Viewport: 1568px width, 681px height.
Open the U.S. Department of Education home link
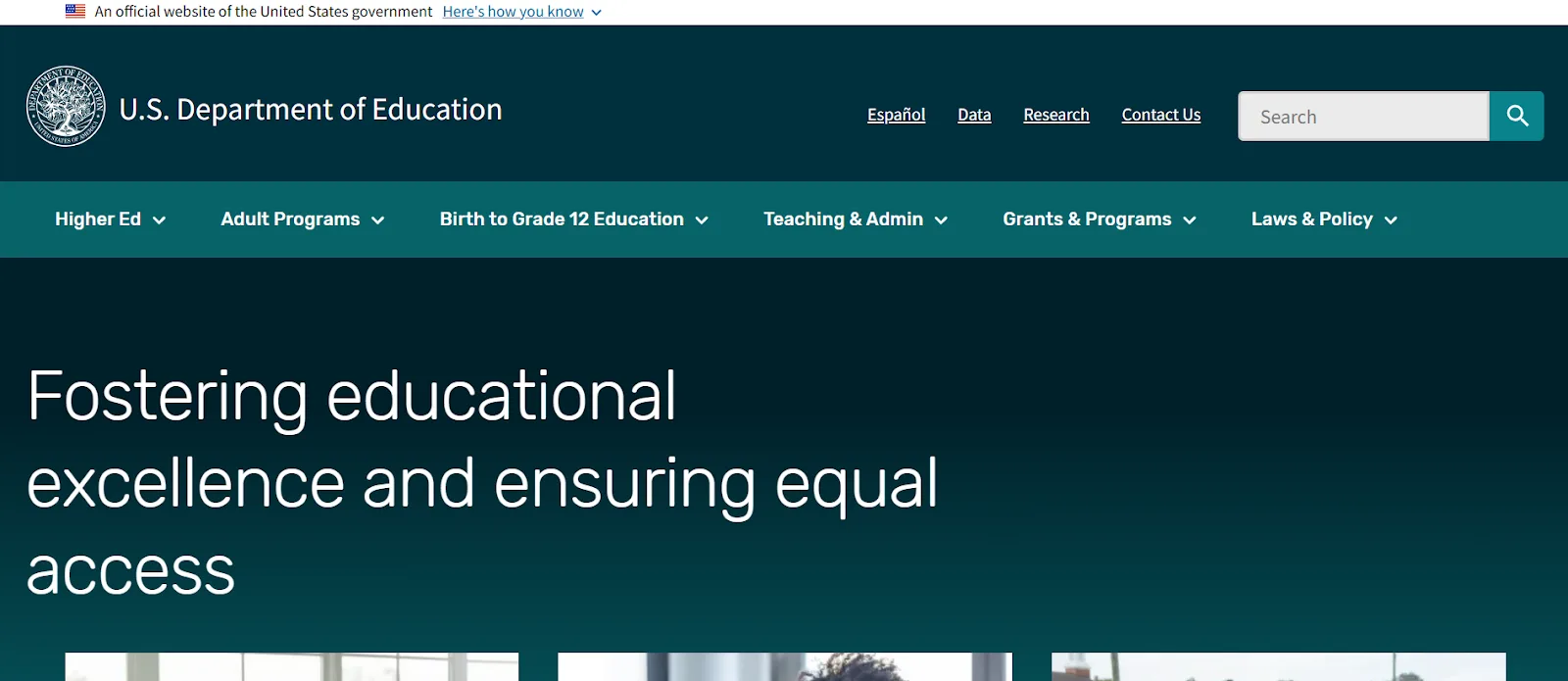311,109
